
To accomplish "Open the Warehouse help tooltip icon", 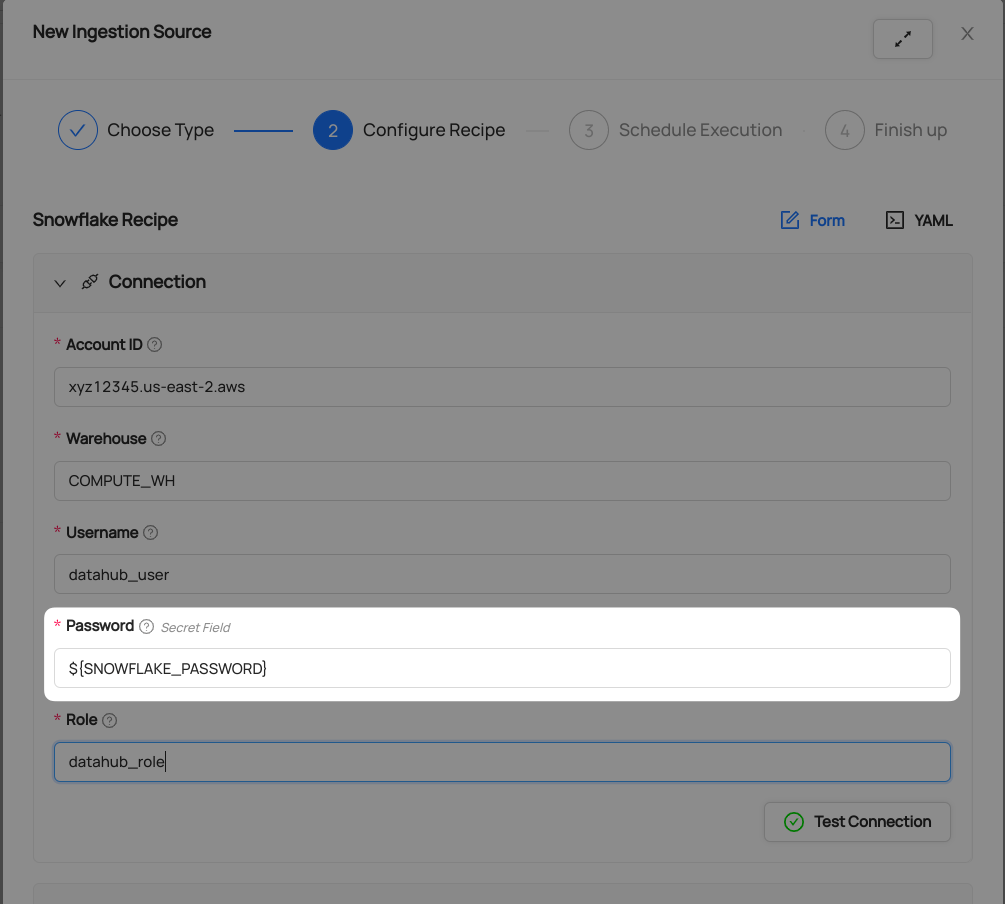I will click(158, 438).
